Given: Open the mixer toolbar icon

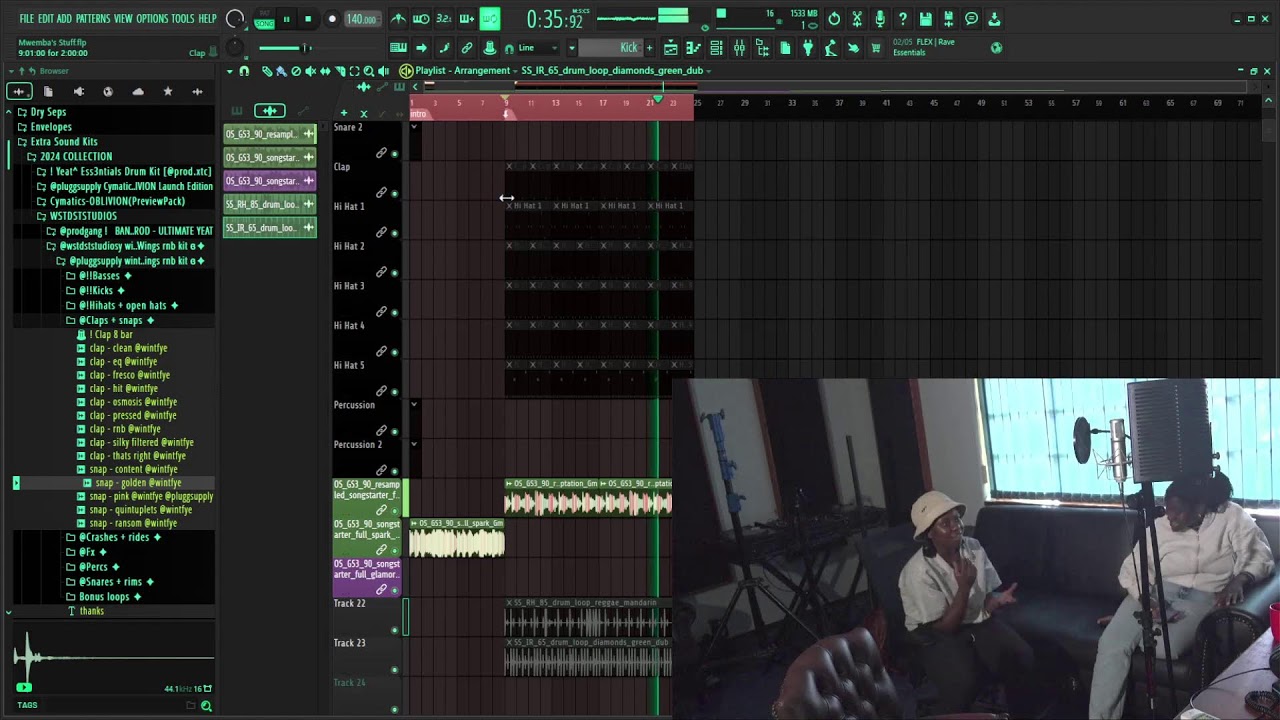Looking at the screenshot, I should click(x=739, y=48).
